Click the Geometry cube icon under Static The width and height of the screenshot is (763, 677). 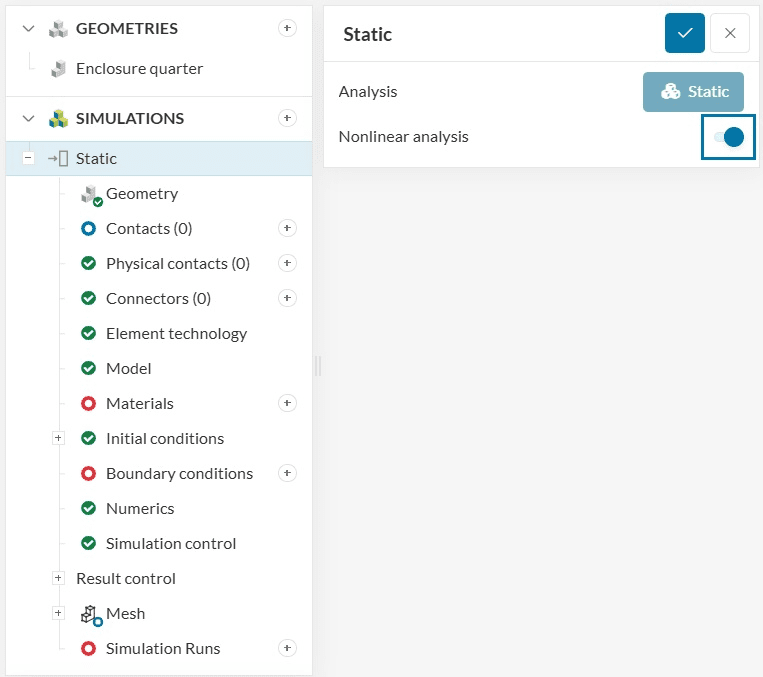[x=91, y=194]
